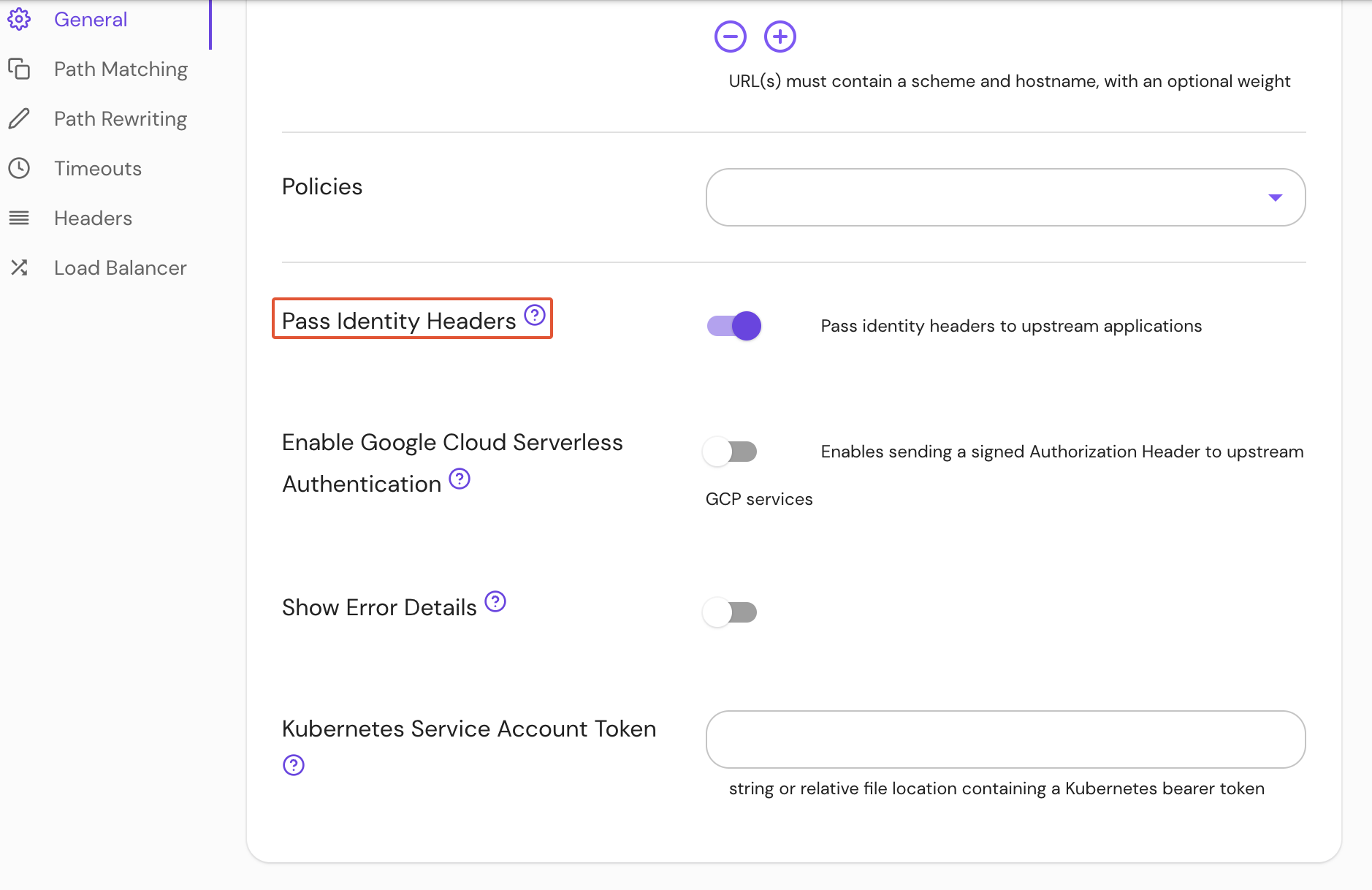Navigate to the Headers section
The image size is (1372, 890).
point(92,218)
